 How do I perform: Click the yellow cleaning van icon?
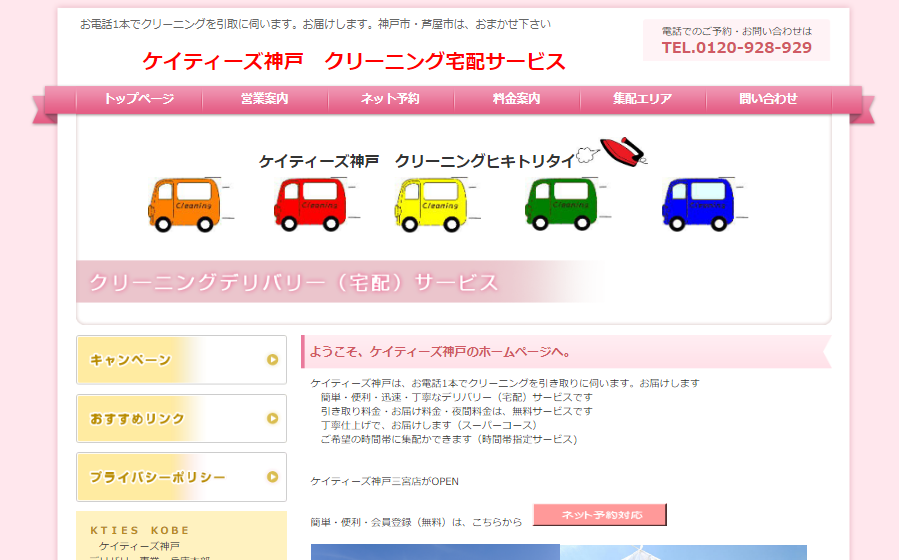pyautogui.click(x=431, y=205)
